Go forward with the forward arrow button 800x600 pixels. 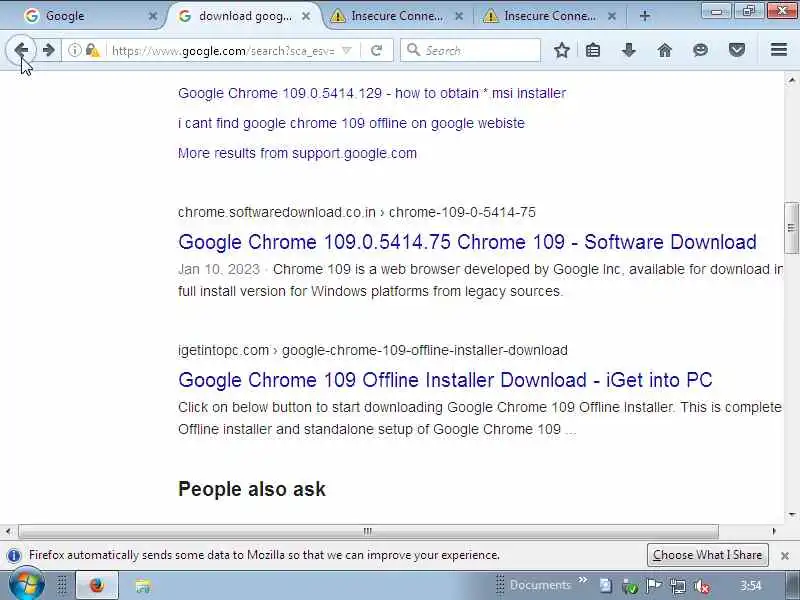(48, 50)
